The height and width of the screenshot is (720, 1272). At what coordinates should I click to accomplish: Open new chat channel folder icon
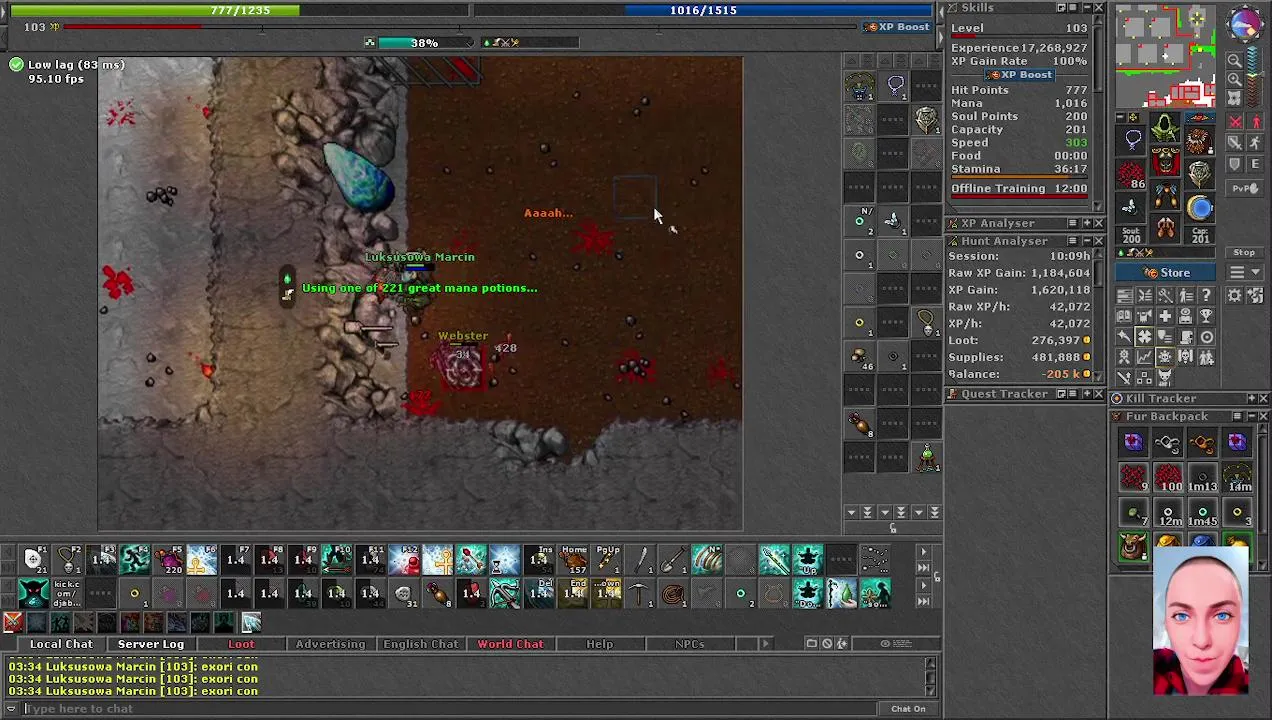pyautogui.click(x=812, y=643)
